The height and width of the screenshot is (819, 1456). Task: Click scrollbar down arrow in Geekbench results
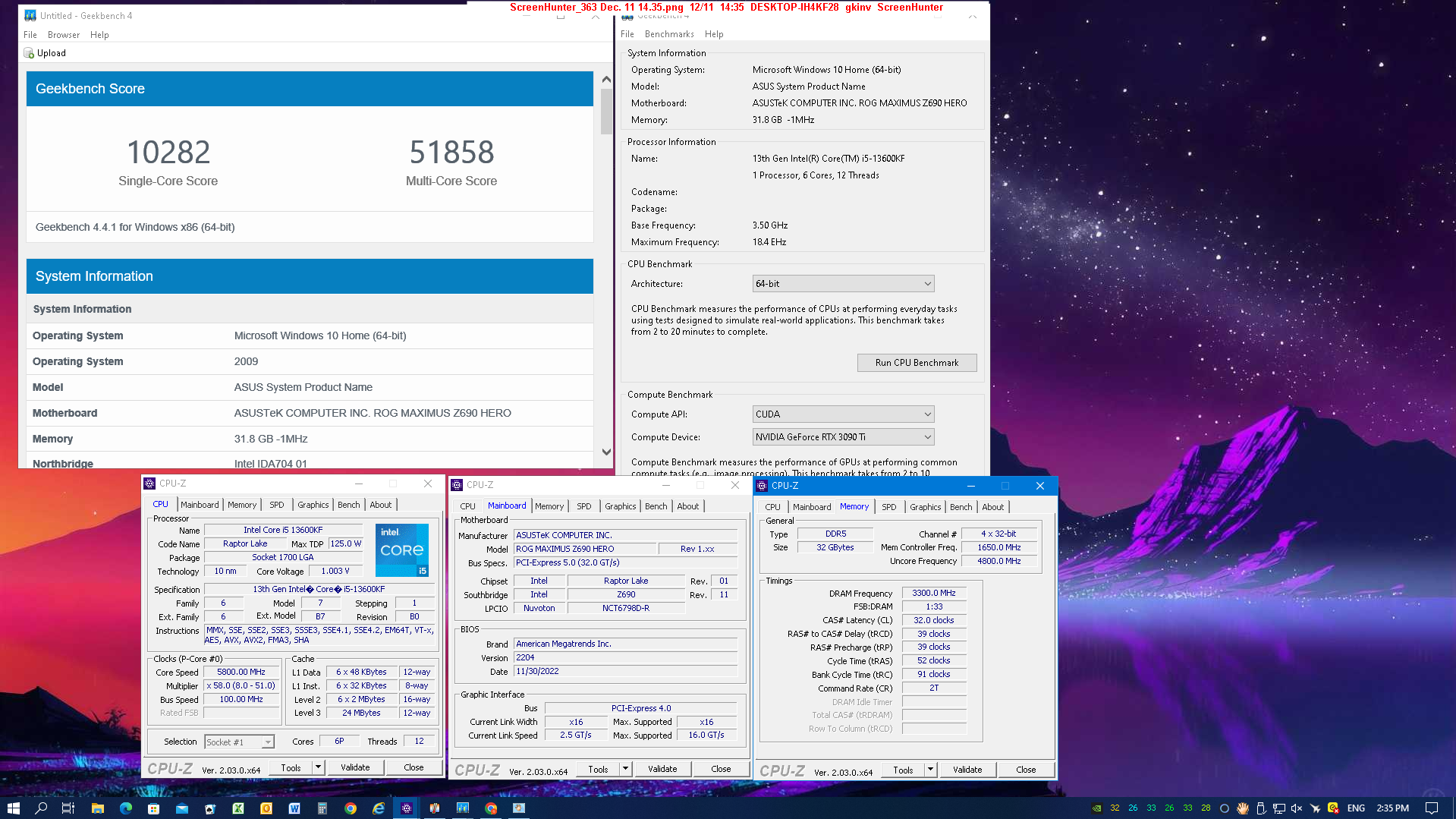[x=606, y=452]
